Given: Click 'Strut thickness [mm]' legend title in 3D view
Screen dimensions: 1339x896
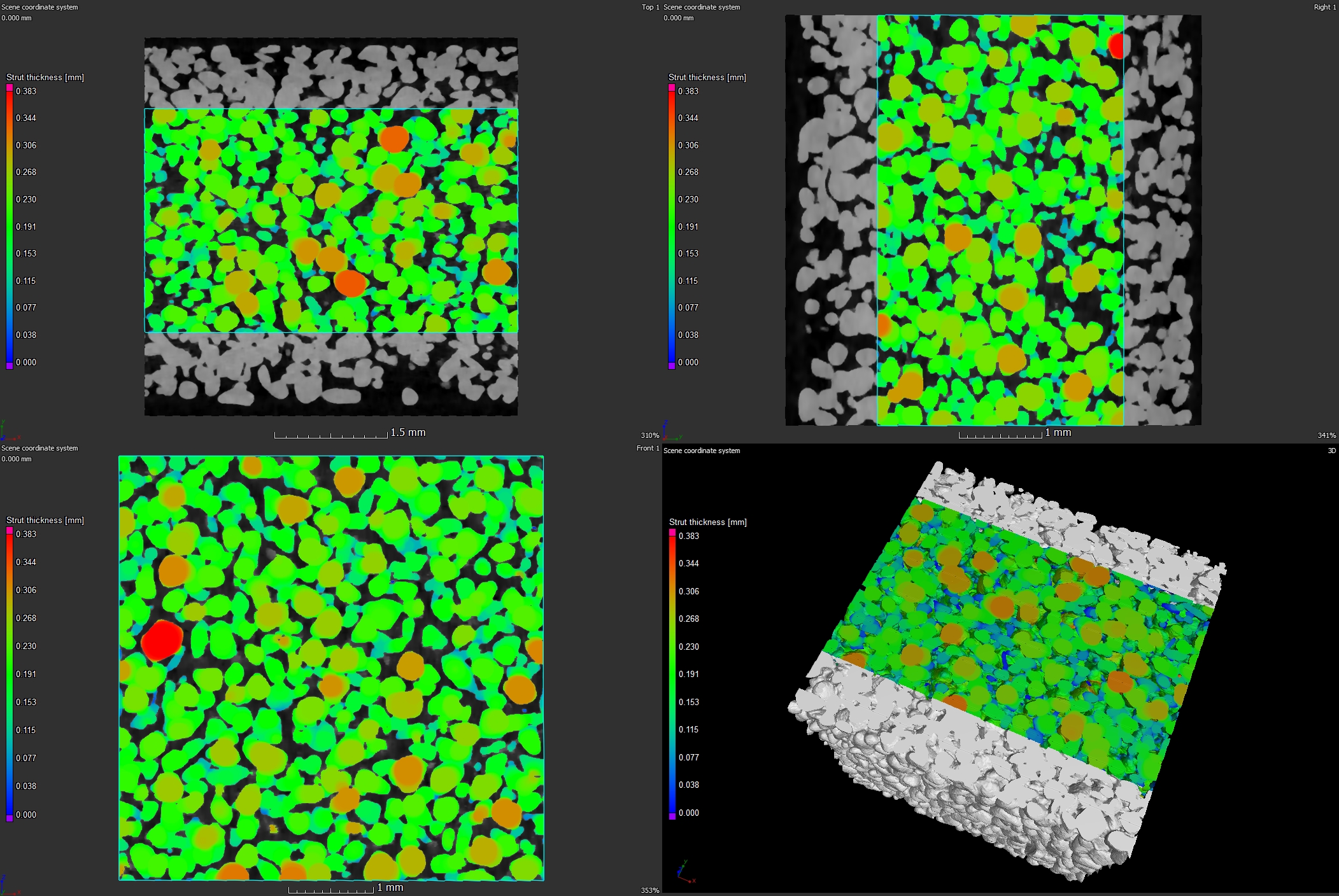Looking at the screenshot, I should [x=708, y=522].
